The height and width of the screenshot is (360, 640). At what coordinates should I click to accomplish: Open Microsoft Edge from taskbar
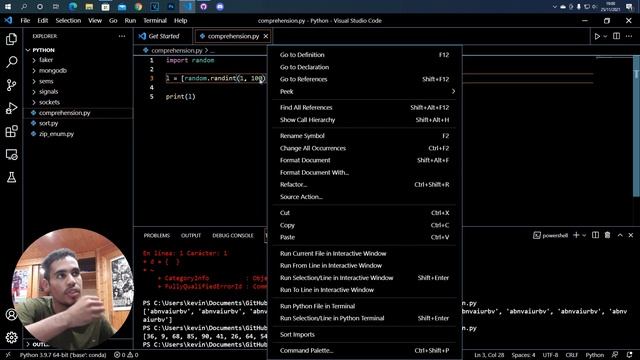pyautogui.click(x=73, y=7)
